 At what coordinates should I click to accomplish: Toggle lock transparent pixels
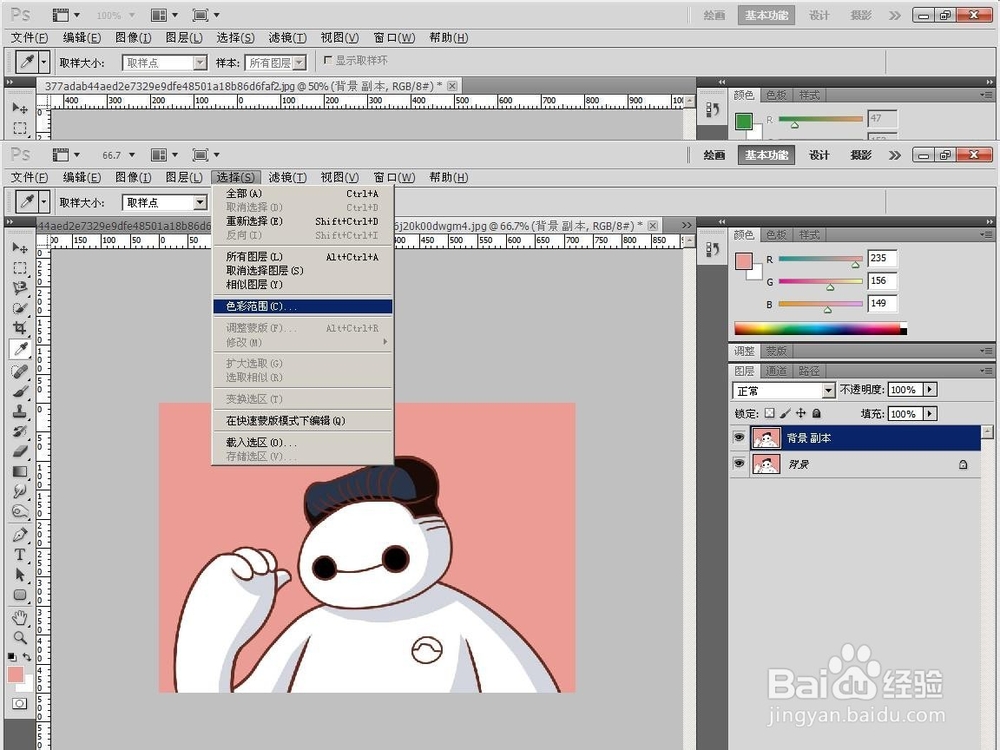(x=770, y=413)
